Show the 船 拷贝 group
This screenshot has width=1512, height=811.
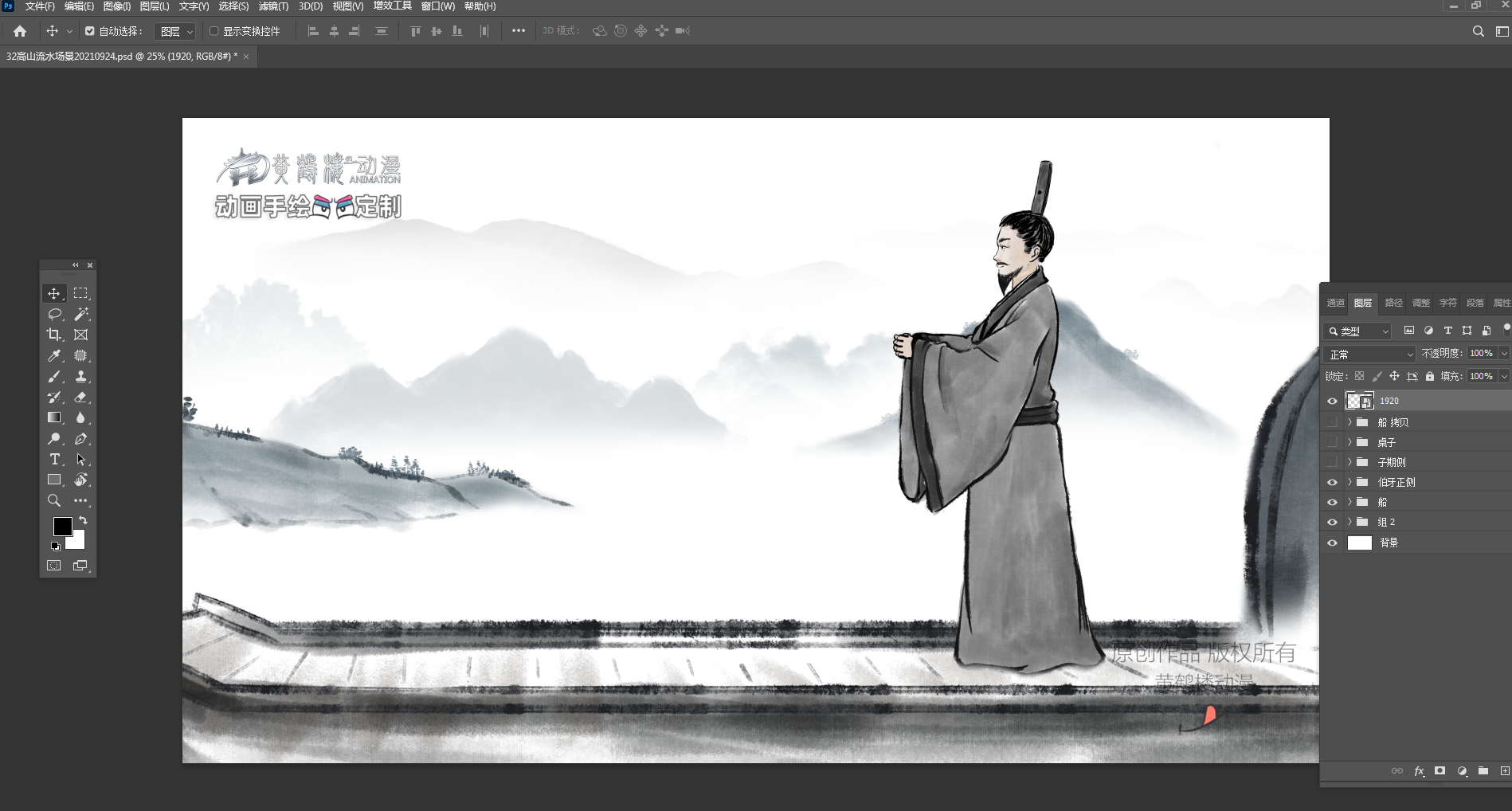point(1332,422)
